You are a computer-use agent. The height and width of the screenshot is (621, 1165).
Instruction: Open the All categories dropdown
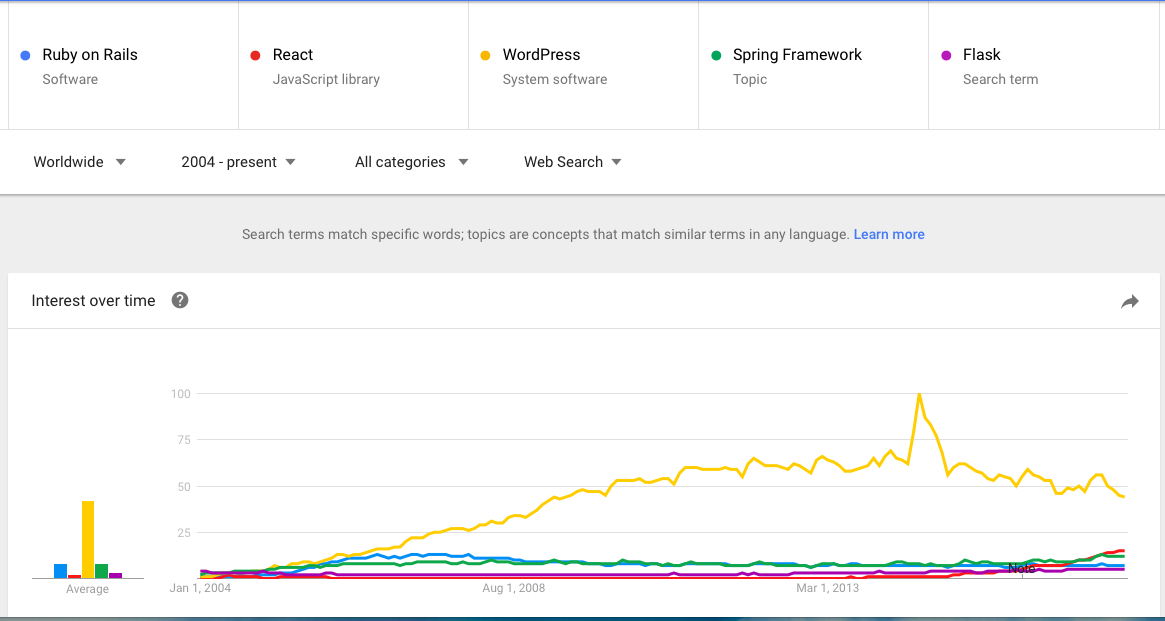tap(412, 162)
